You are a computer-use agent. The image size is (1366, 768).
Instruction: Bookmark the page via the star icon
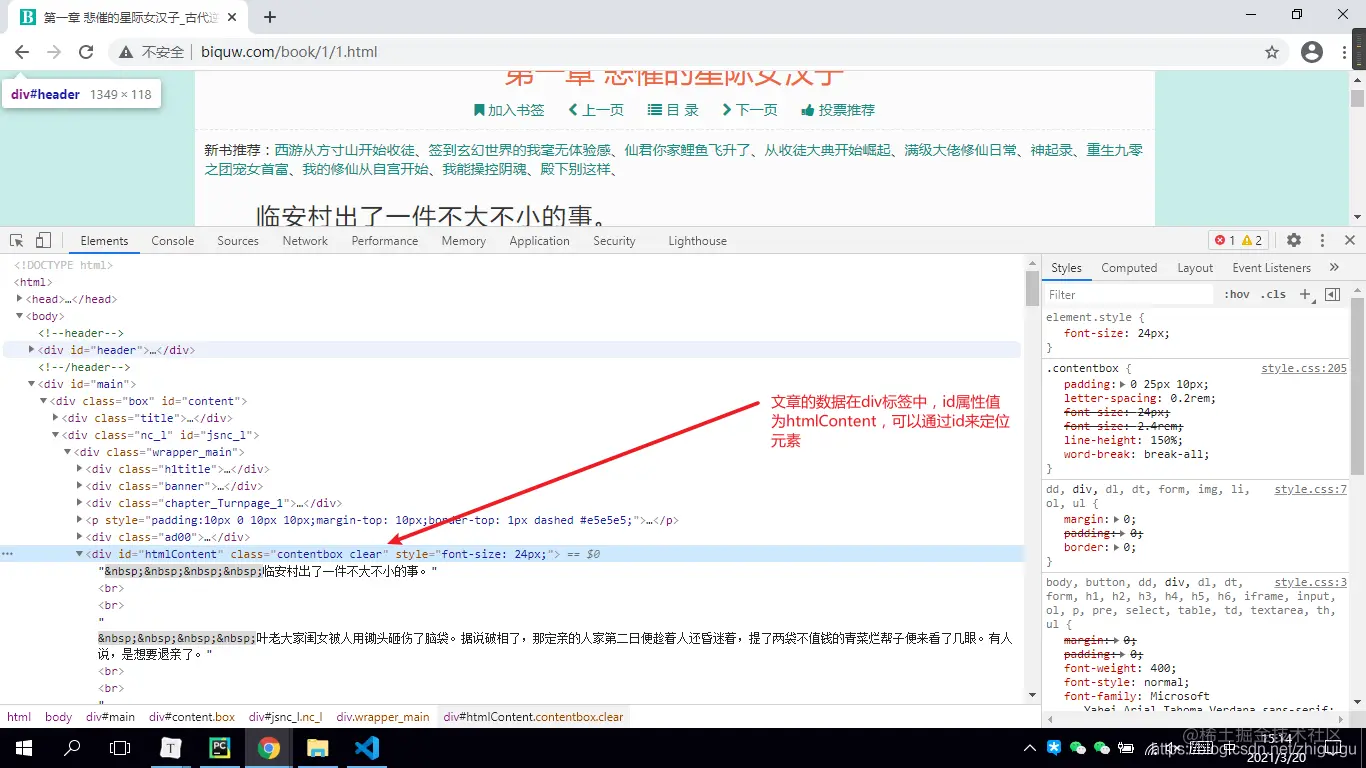(1272, 51)
